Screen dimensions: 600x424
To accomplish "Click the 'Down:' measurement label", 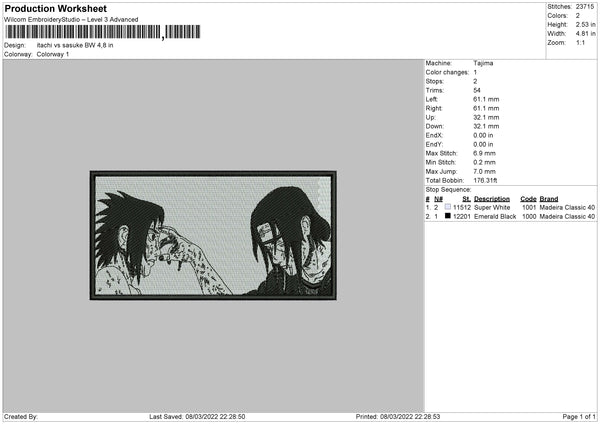I will click(x=434, y=126).
